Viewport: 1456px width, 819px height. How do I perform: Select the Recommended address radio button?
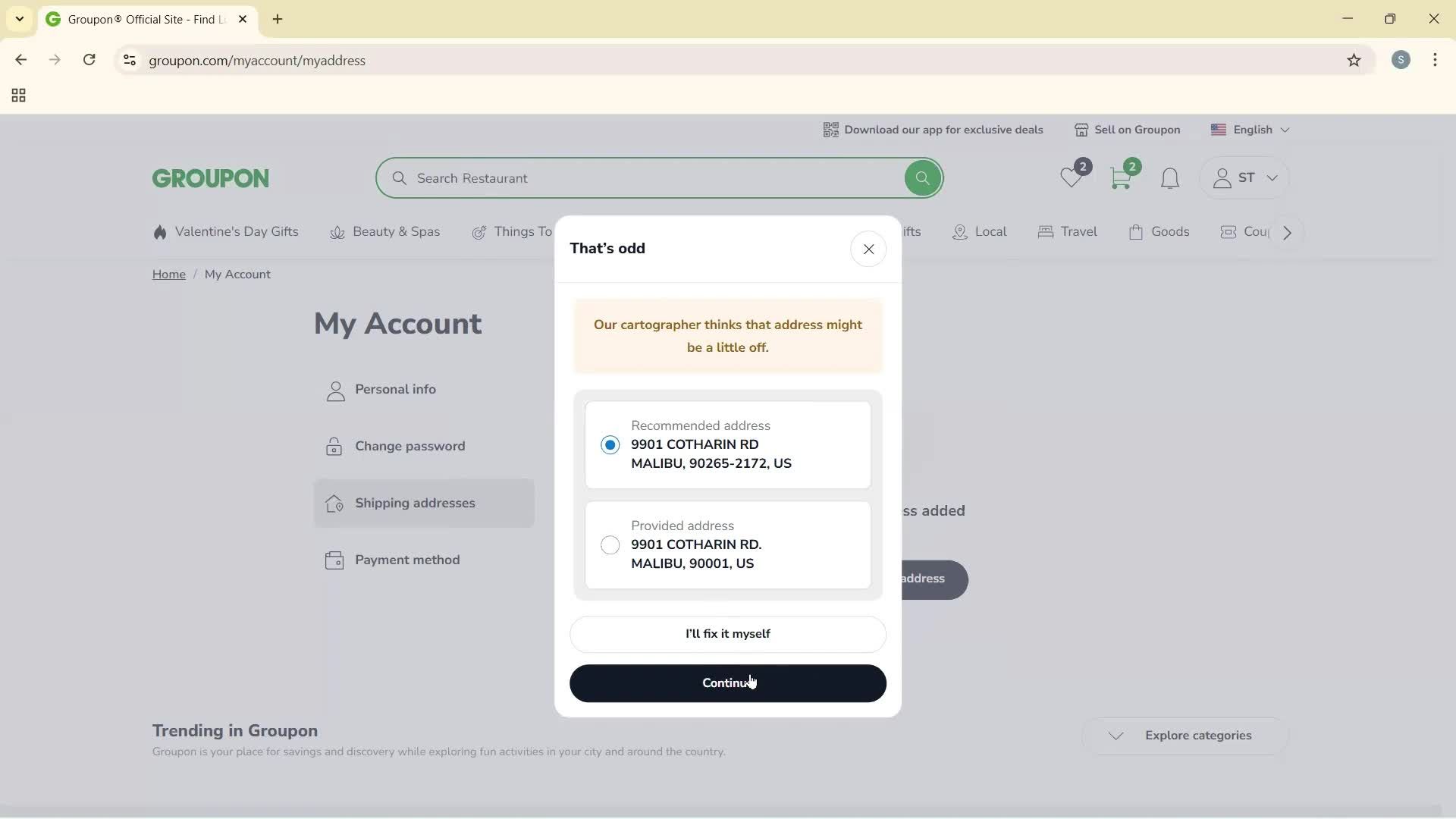pos(610,445)
